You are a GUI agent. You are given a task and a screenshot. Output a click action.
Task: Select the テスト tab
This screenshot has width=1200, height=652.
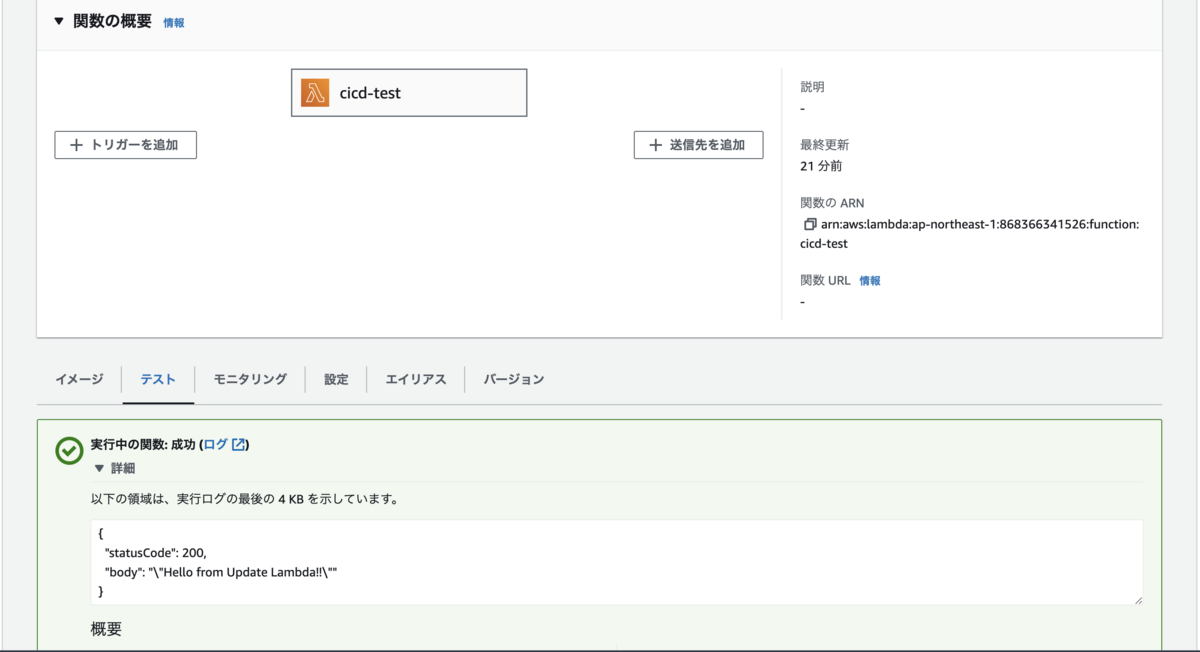coord(158,380)
